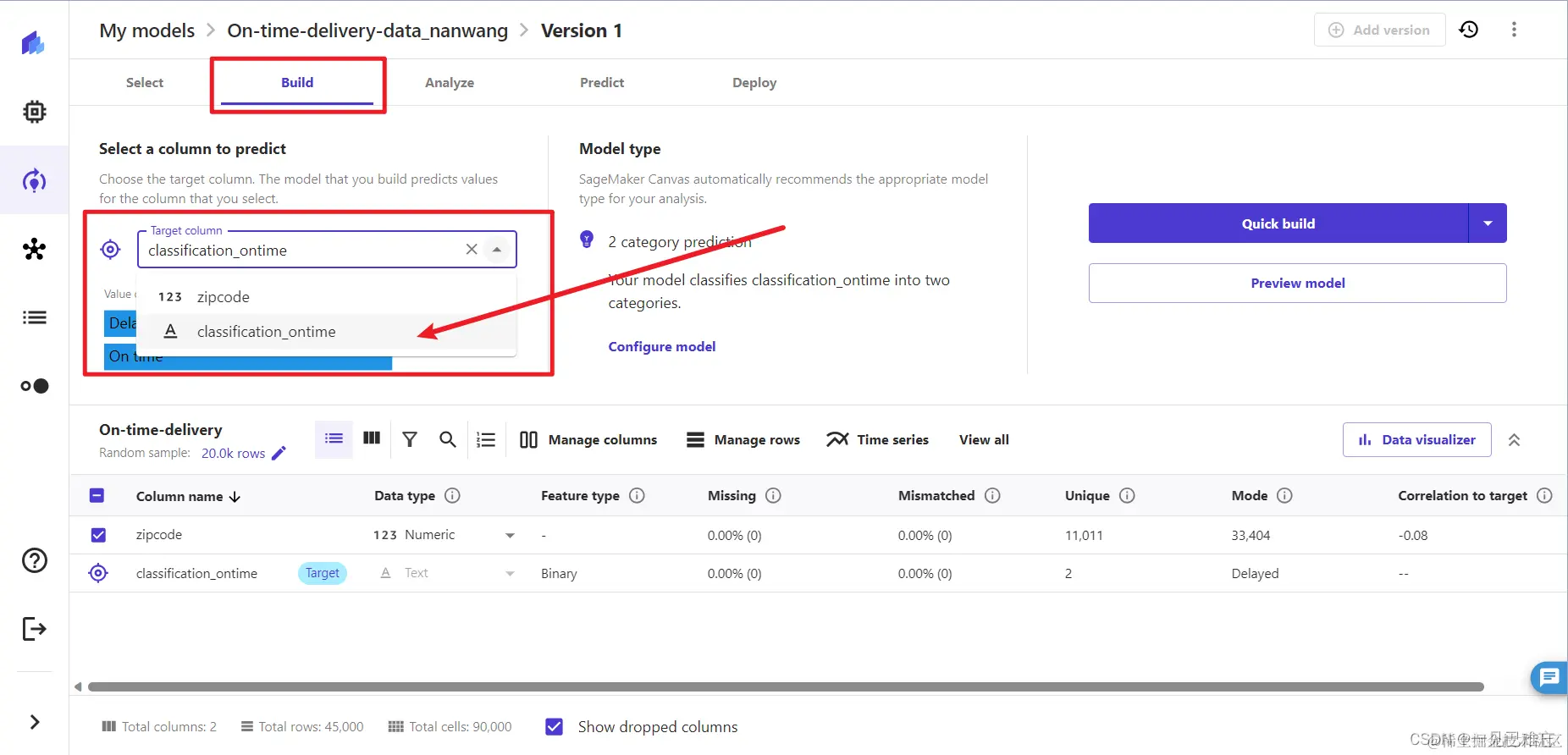The height and width of the screenshot is (755, 1568).
Task: Show Mode info icon
Action: point(1284,495)
